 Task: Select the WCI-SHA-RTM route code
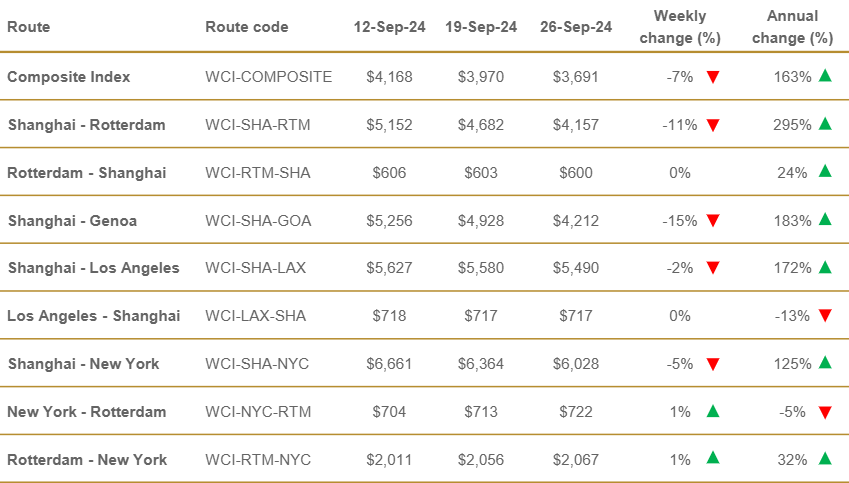[258, 125]
